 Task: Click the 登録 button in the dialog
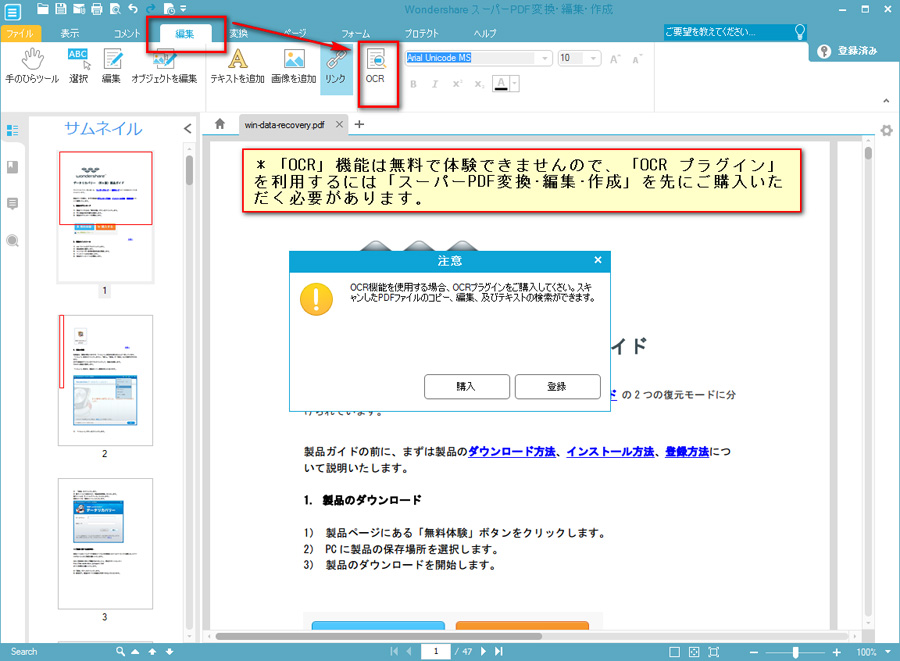click(x=557, y=387)
